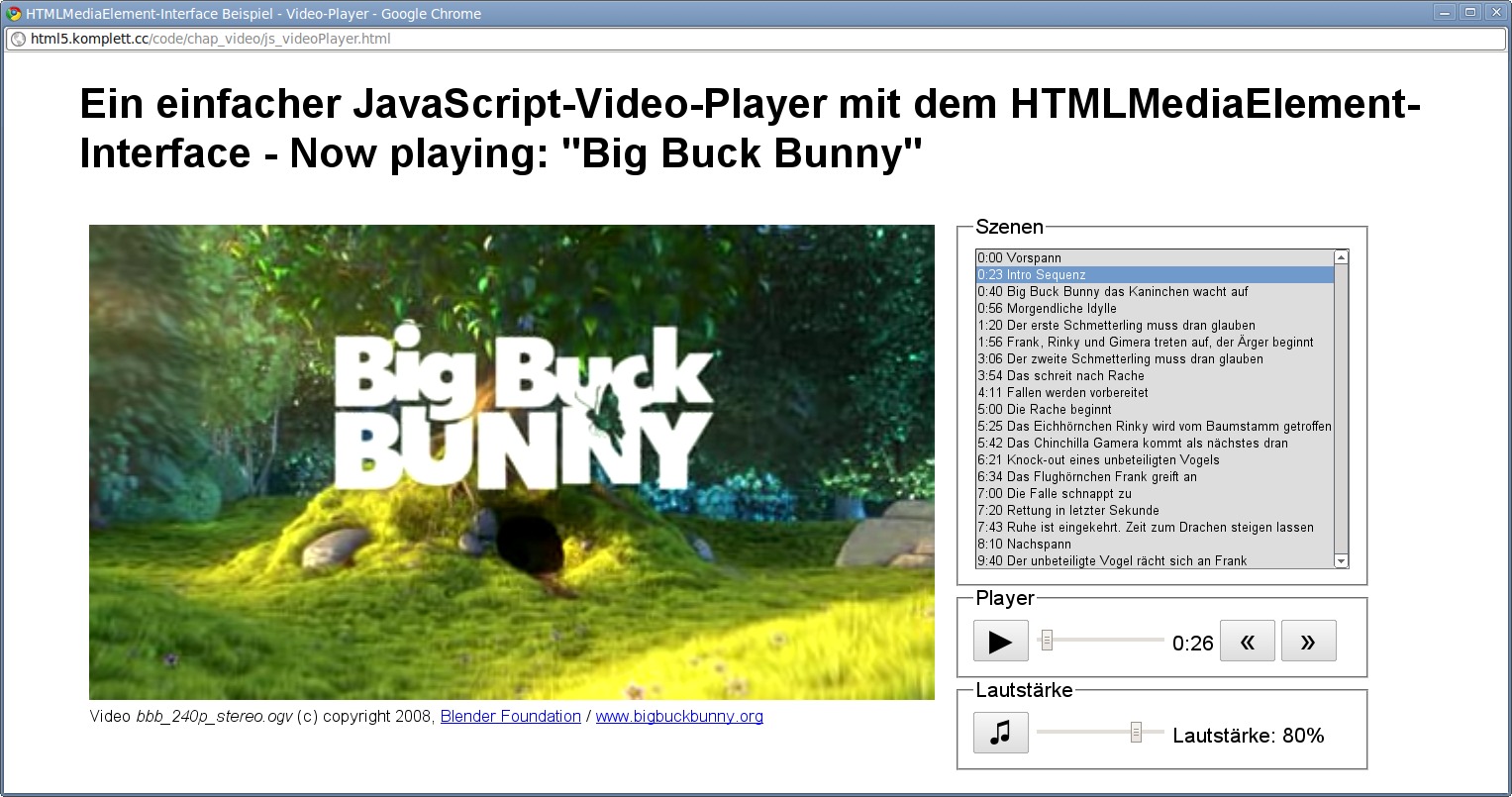Image resolution: width=1512 pixels, height=797 pixels.
Task: Click the Lautstärke volume slider handle
Action: (1136, 732)
